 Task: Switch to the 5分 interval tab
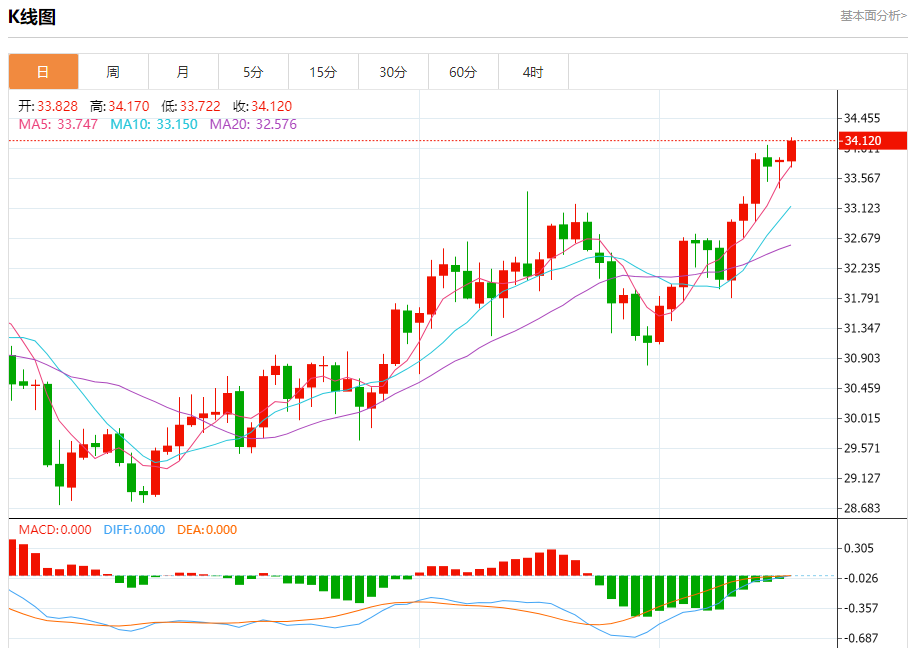coord(253,72)
